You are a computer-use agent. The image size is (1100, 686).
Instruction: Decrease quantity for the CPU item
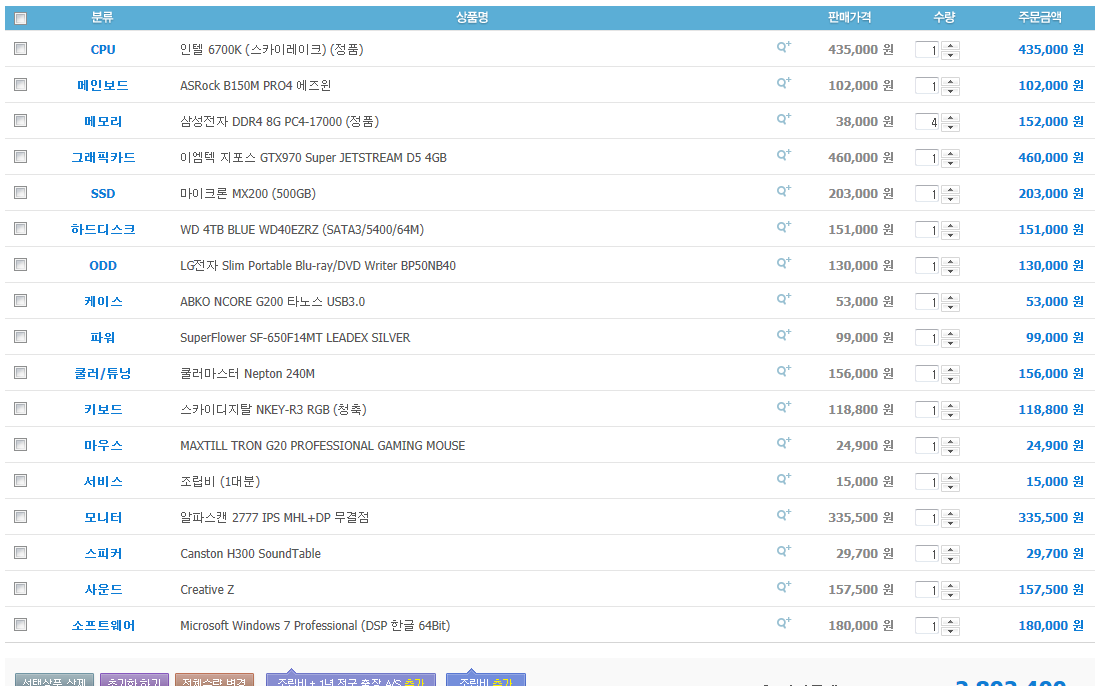(x=950, y=55)
